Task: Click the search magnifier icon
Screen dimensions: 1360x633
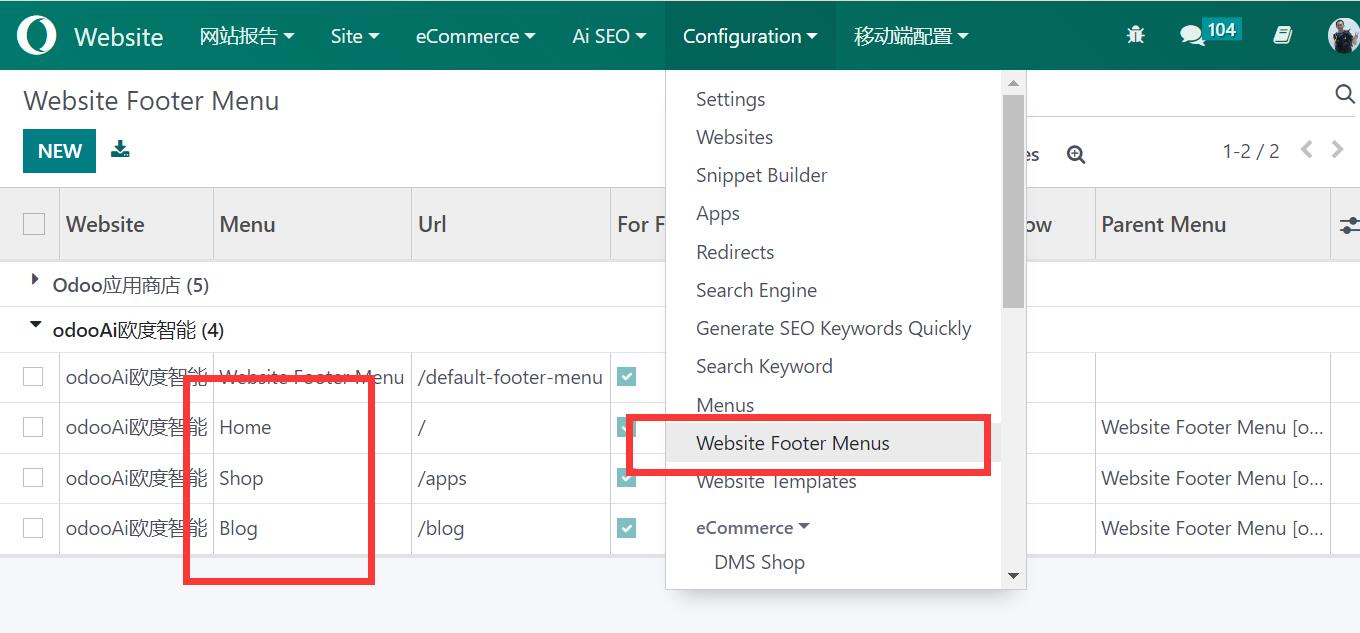Action: click(1345, 94)
